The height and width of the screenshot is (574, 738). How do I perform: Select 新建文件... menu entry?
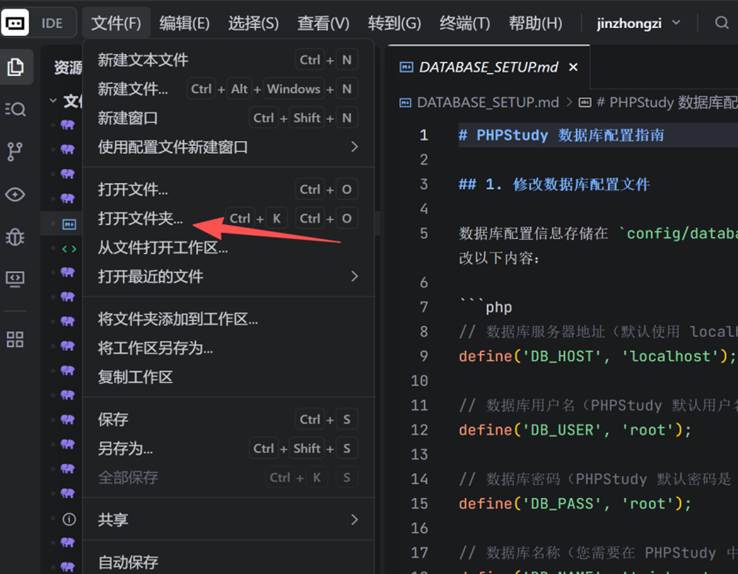tap(228, 89)
